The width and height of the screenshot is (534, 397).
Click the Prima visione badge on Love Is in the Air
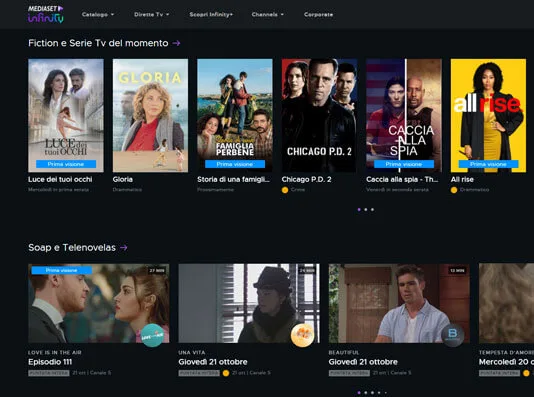pos(62,270)
